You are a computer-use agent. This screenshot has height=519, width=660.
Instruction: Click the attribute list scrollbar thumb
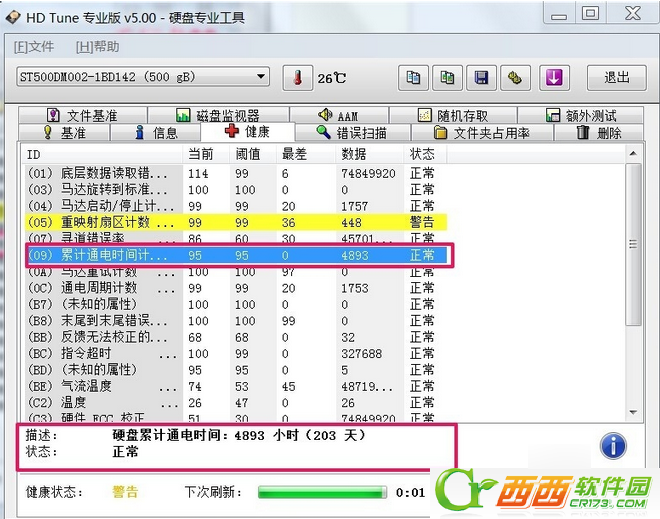633,244
